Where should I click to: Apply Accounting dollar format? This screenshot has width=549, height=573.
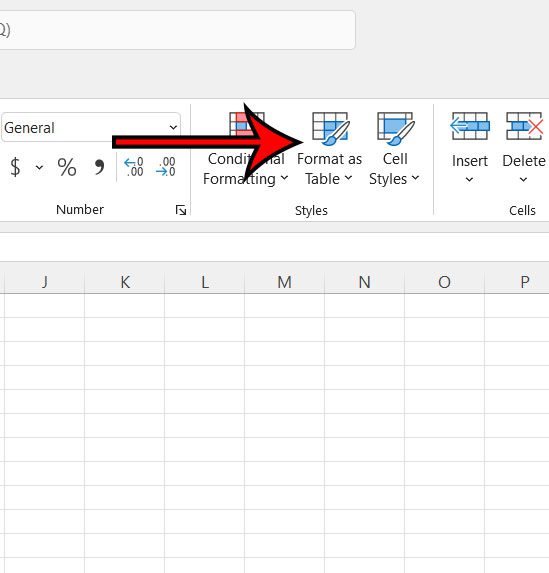15,167
